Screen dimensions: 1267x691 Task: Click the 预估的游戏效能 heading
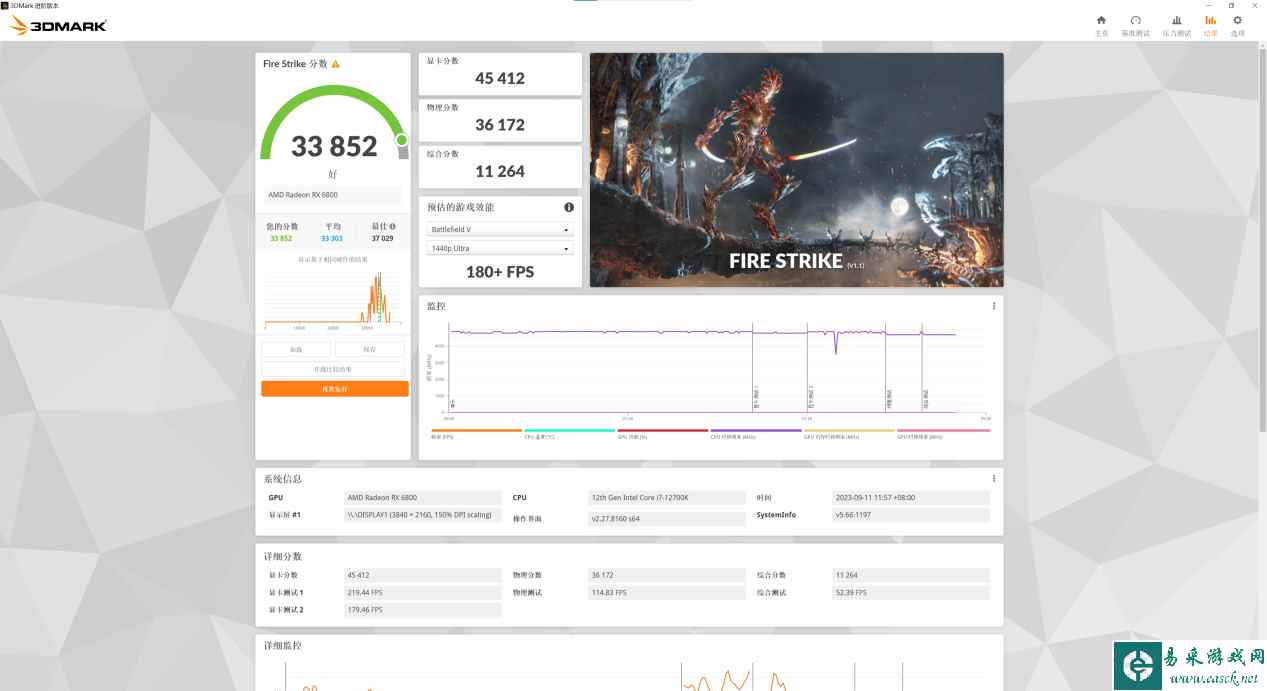click(460, 207)
